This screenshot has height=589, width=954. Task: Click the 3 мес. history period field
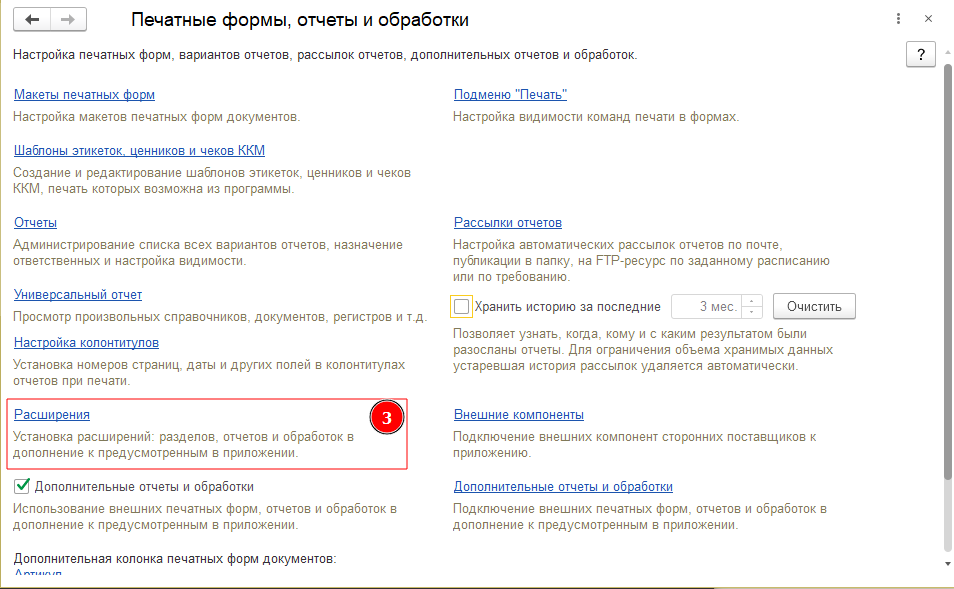[x=706, y=307]
